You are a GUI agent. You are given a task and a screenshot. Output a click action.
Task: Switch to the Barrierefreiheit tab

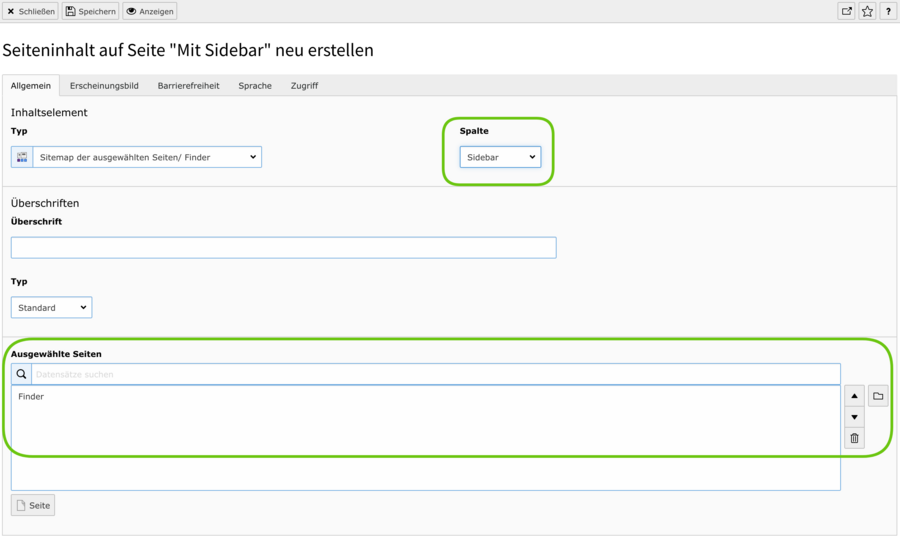click(x=188, y=86)
